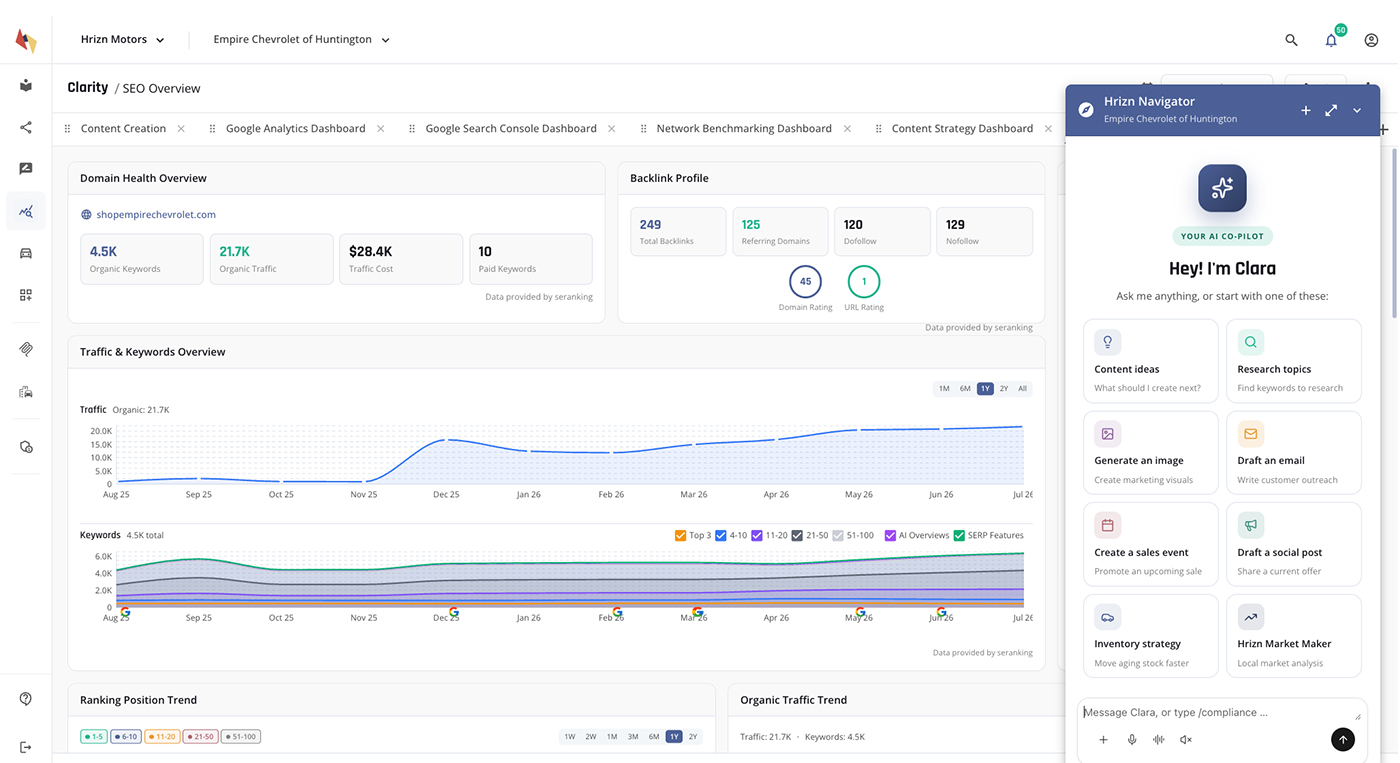
Task: Open the user account profile icon
Action: tap(1371, 40)
